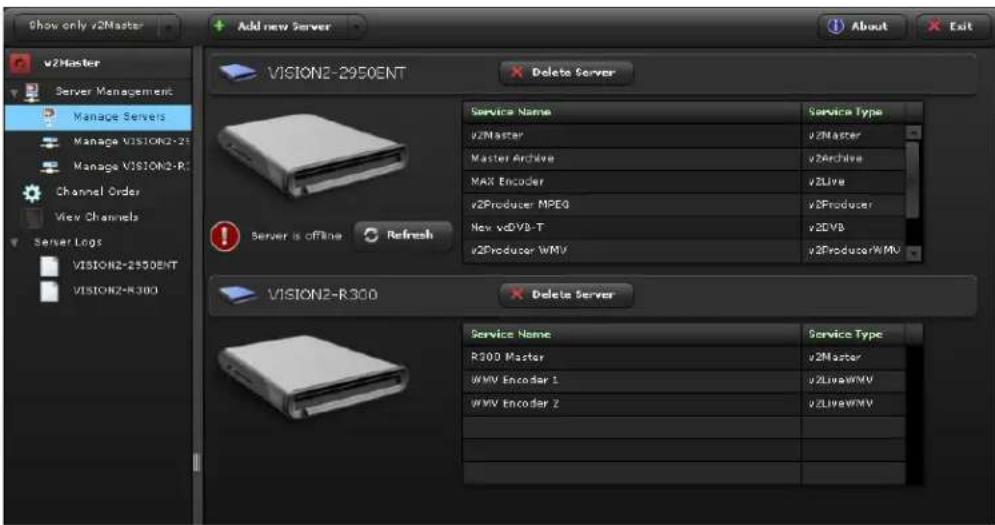
Task: Click the VISION2-2950ENT services scrollbar thumb
Action: pos(914,181)
